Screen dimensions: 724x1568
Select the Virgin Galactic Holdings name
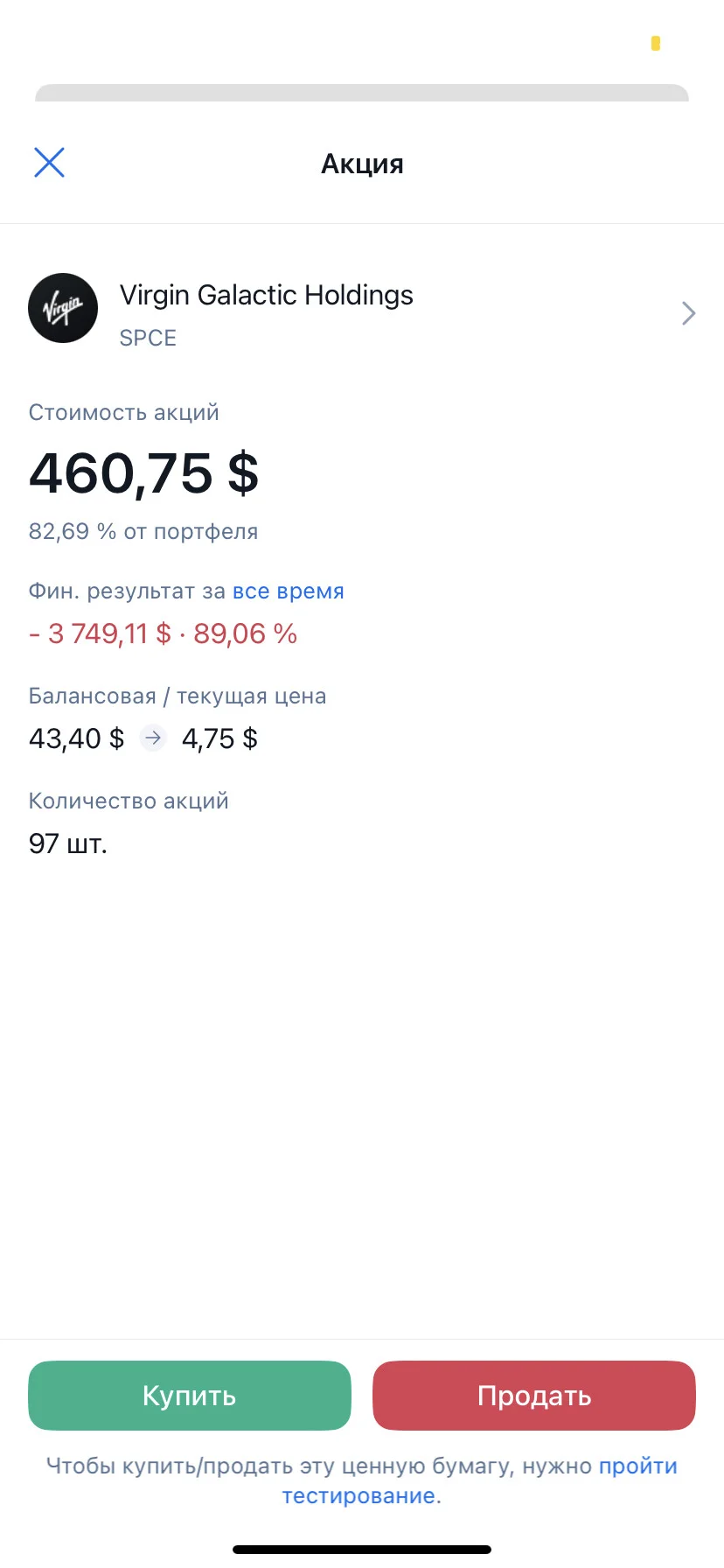pyautogui.click(x=266, y=295)
